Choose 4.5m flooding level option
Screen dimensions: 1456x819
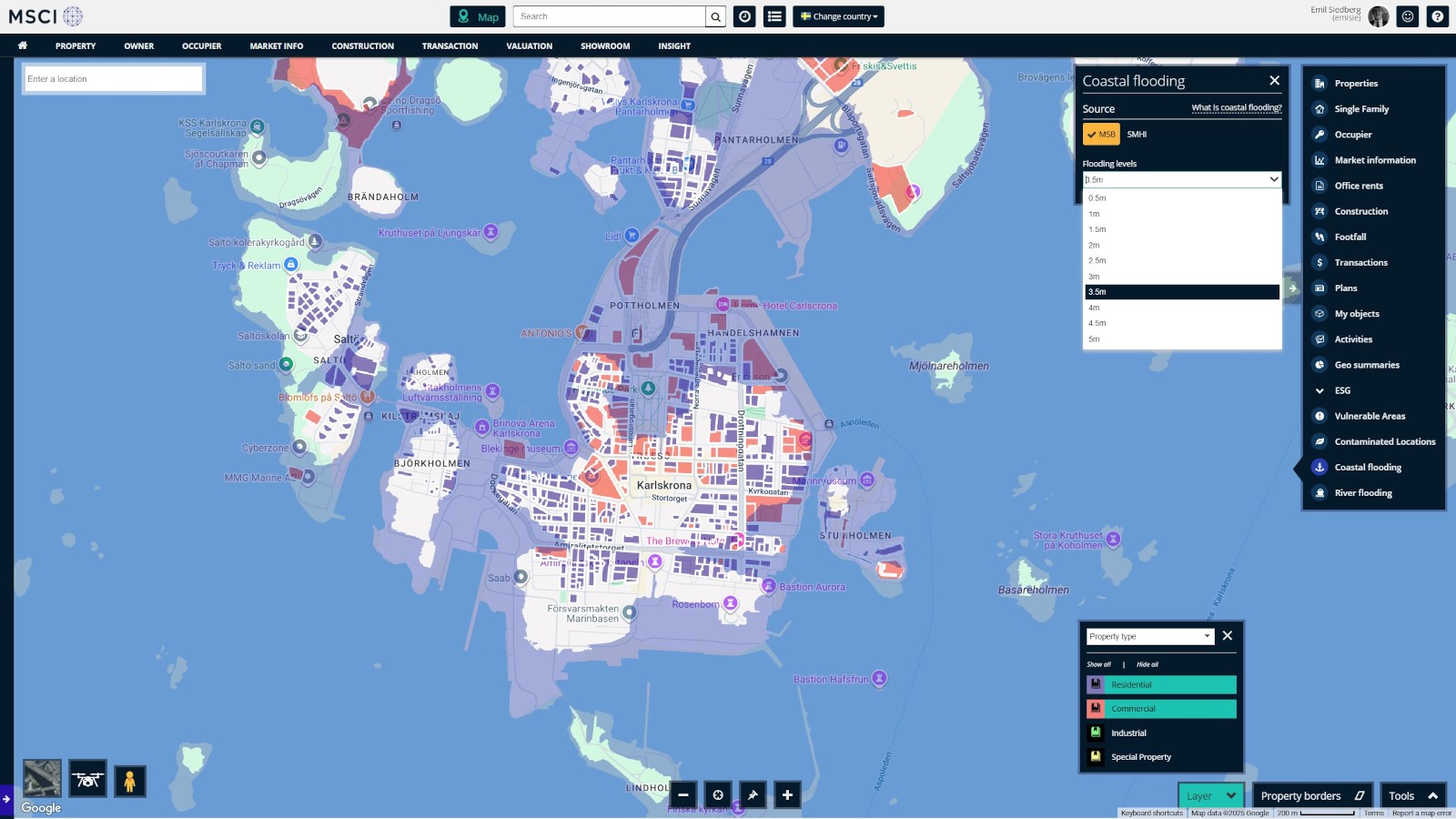pyautogui.click(x=1097, y=323)
